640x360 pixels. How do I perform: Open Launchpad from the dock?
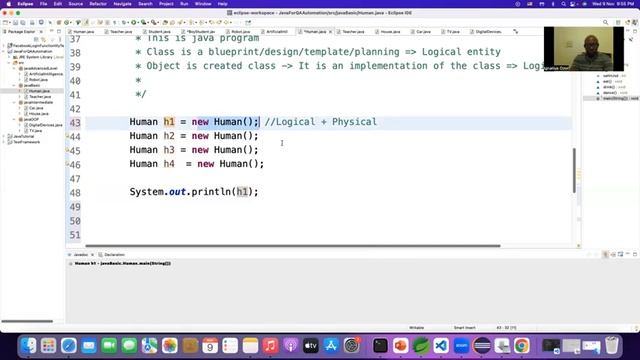point(49,346)
